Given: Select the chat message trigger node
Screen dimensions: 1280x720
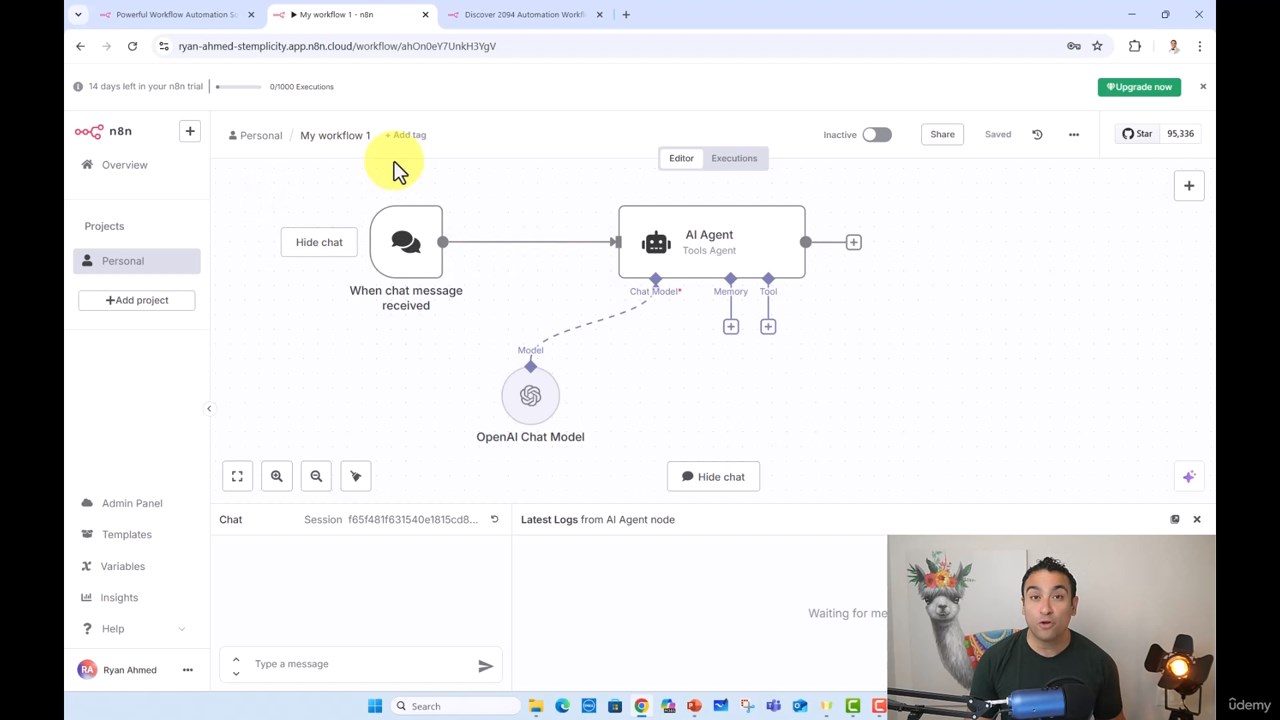Looking at the screenshot, I should pyautogui.click(x=406, y=242).
